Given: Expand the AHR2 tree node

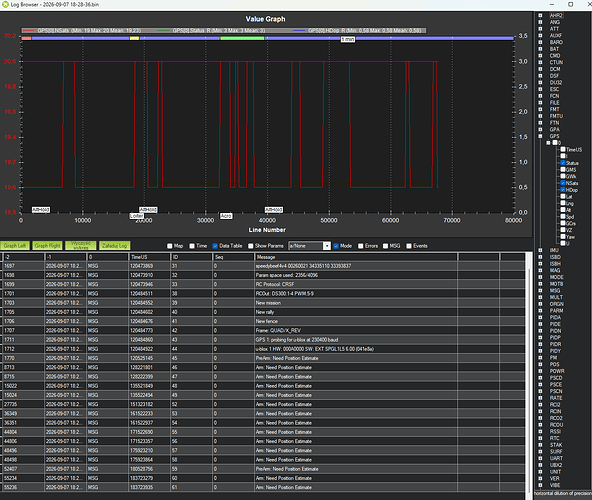Looking at the screenshot, I should tap(540, 15).
